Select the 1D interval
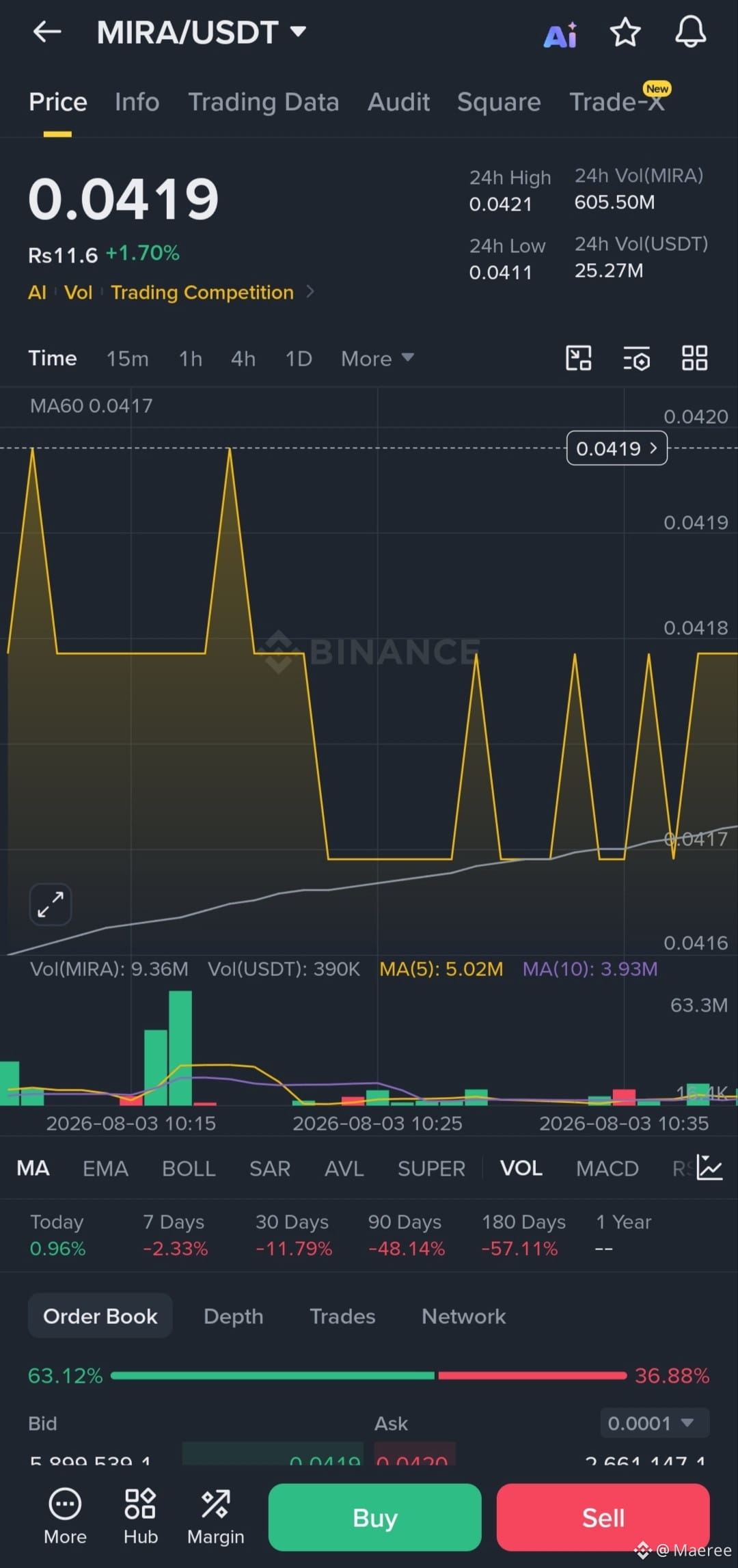 click(x=299, y=358)
